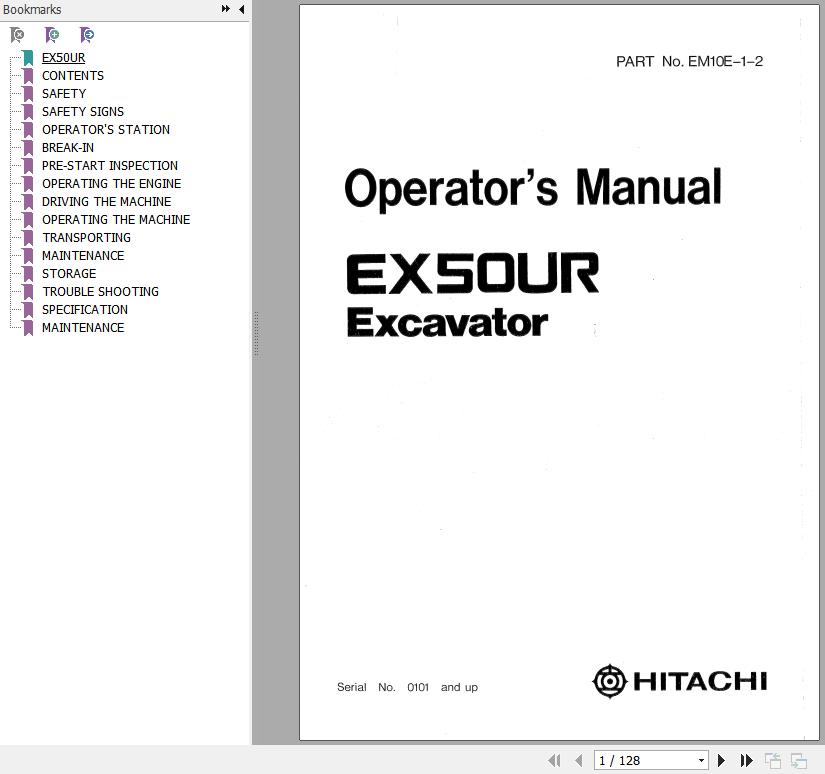
Task: Click the Operator's Manual title text
Action: pyautogui.click(x=532, y=188)
